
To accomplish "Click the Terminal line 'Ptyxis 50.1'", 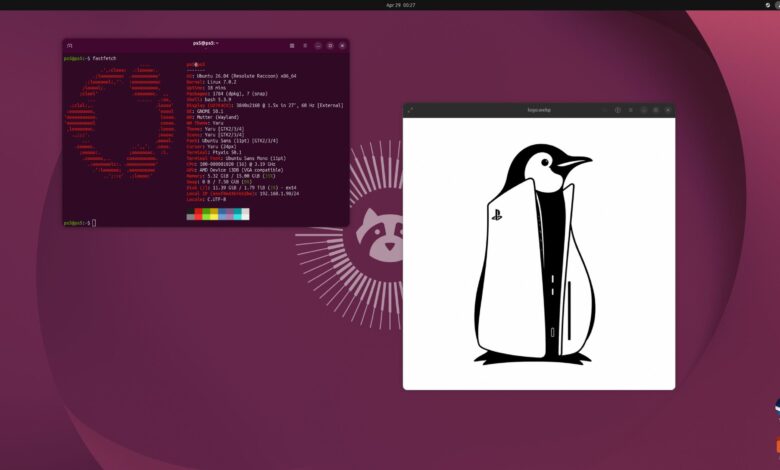I will coord(227,153).
